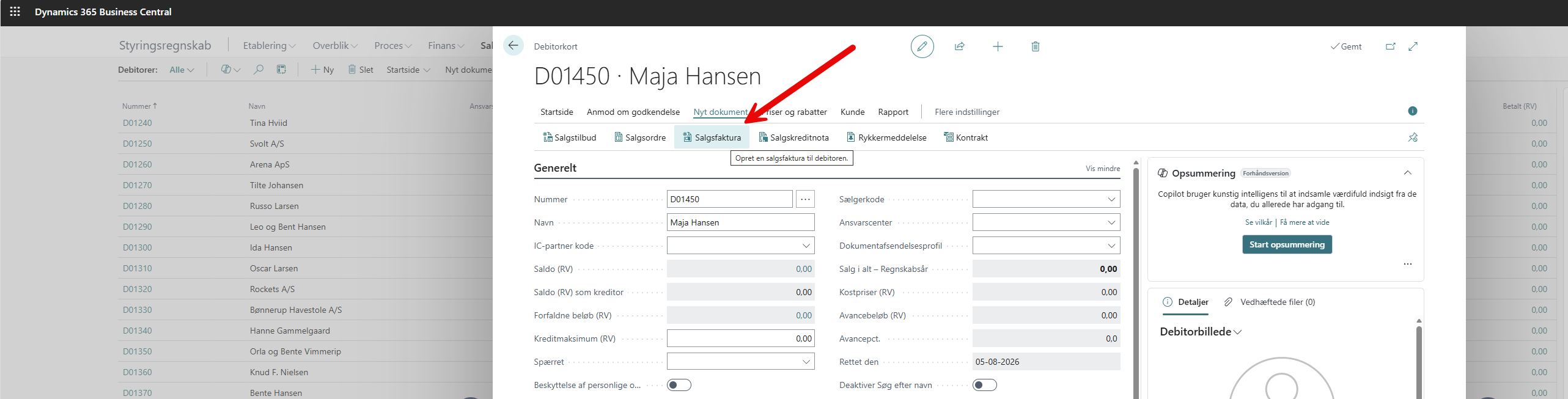The image size is (1568, 399).
Task: Sort by the Nummer column header
Action: (139, 106)
